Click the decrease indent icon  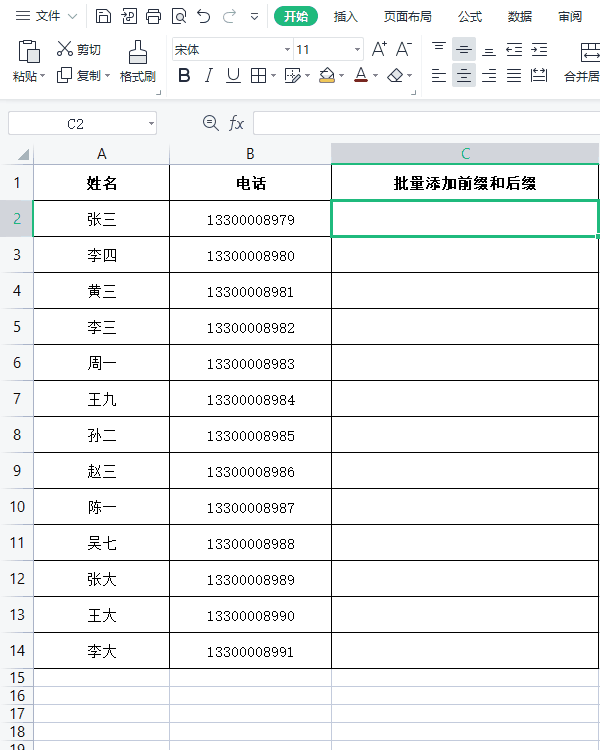[x=514, y=49]
